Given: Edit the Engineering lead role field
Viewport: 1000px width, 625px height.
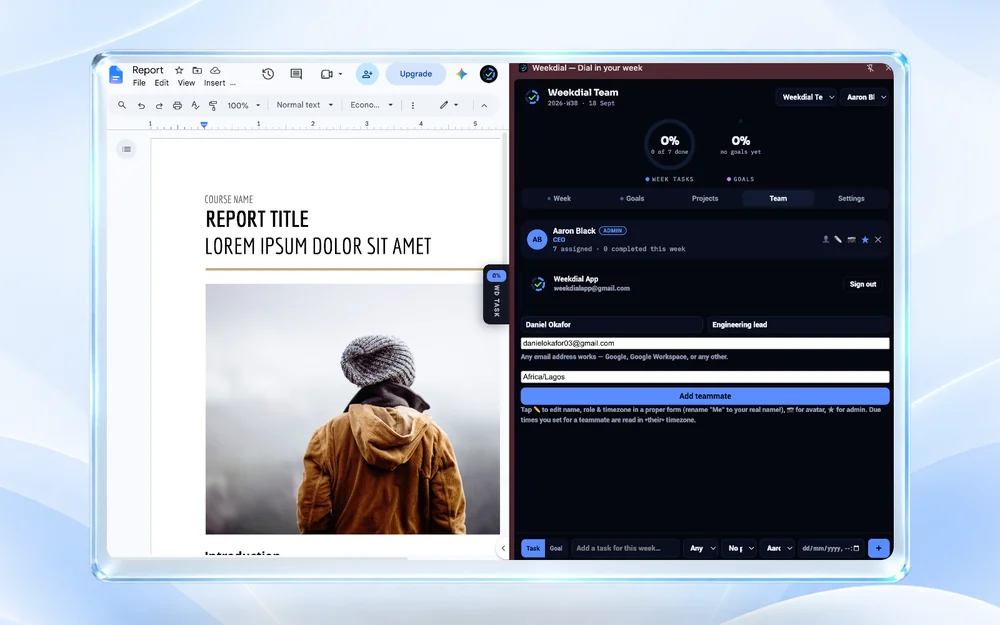Looking at the screenshot, I should pyautogui.click(x=798, y=325).
